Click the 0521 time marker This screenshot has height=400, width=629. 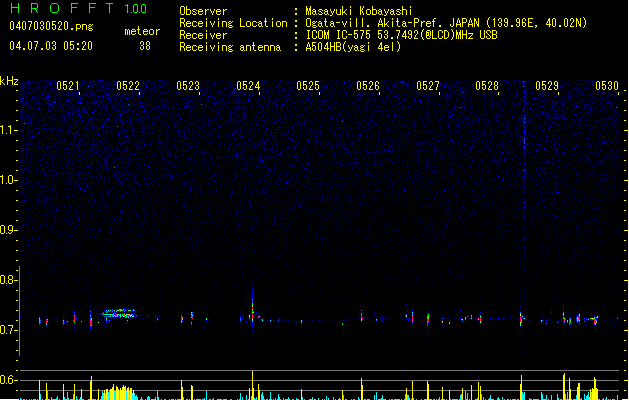point(68,86)
